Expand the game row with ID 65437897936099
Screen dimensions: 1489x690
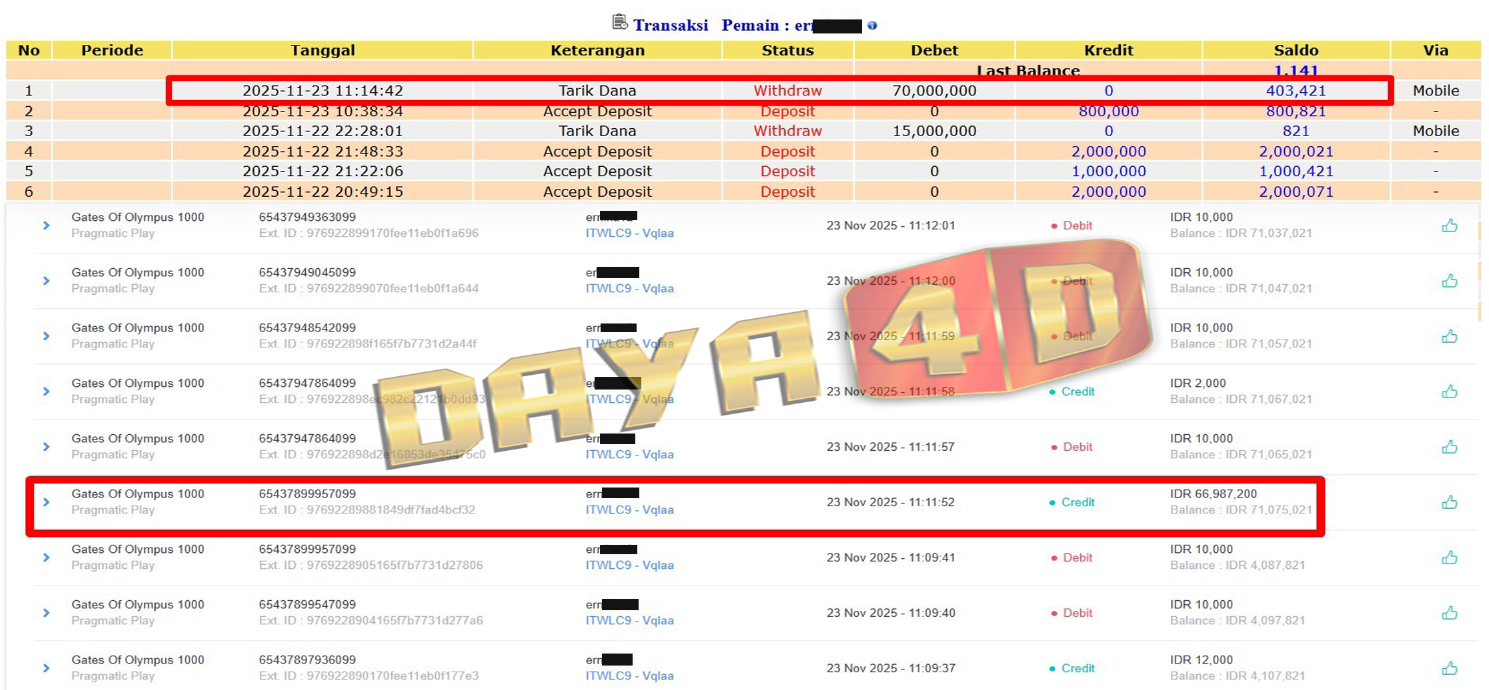[x=46, y=668]
